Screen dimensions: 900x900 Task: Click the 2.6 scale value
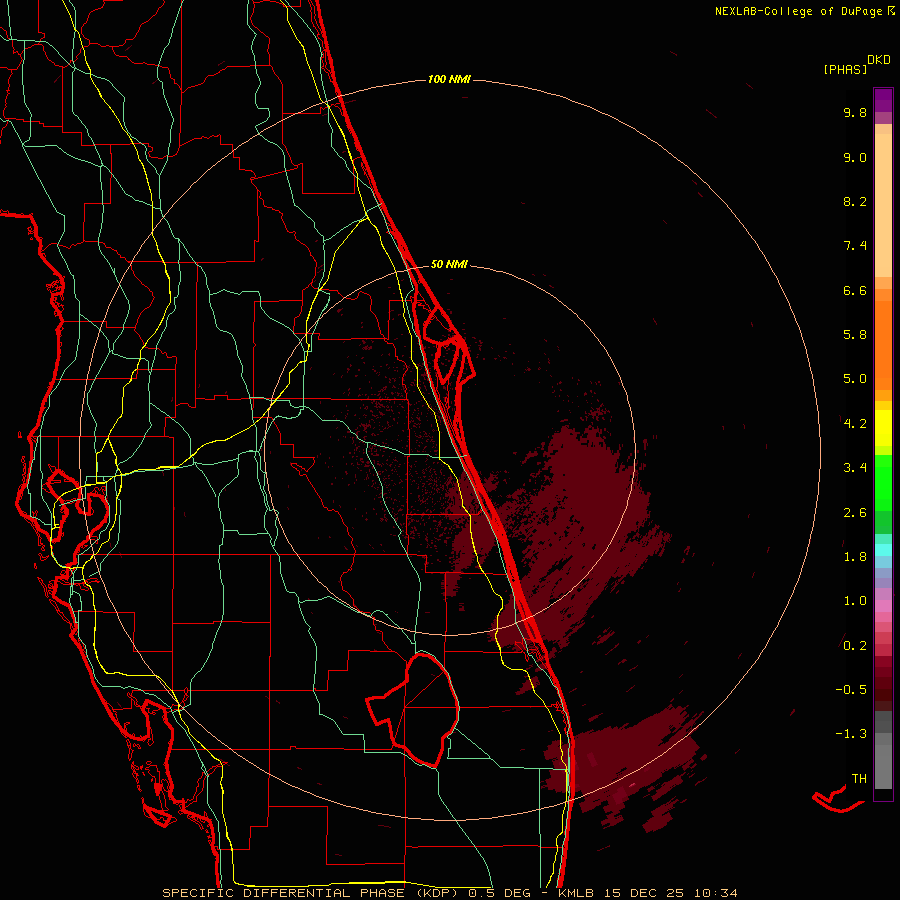(855, 513)
